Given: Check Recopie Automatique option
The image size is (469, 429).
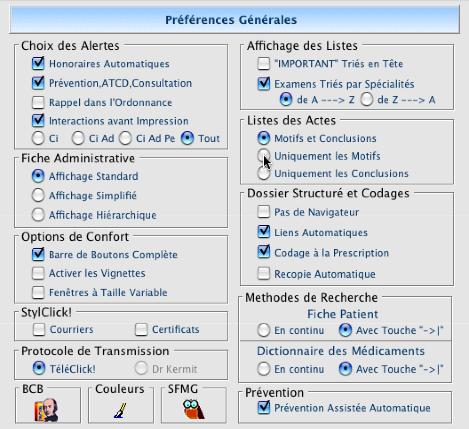Looking at the screenshot, I should tap(264, 274).
